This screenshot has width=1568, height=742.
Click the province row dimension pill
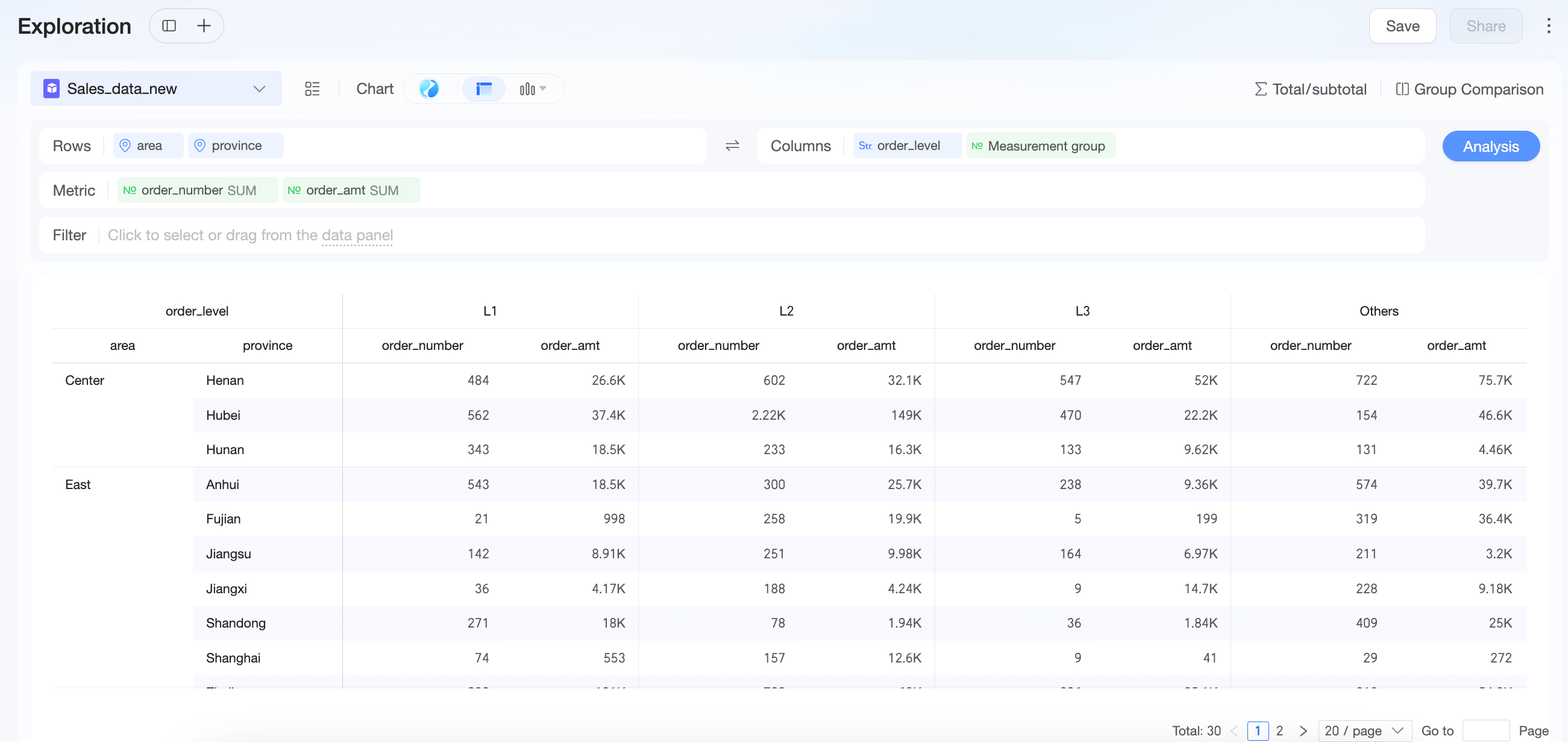tap(236, 146)
